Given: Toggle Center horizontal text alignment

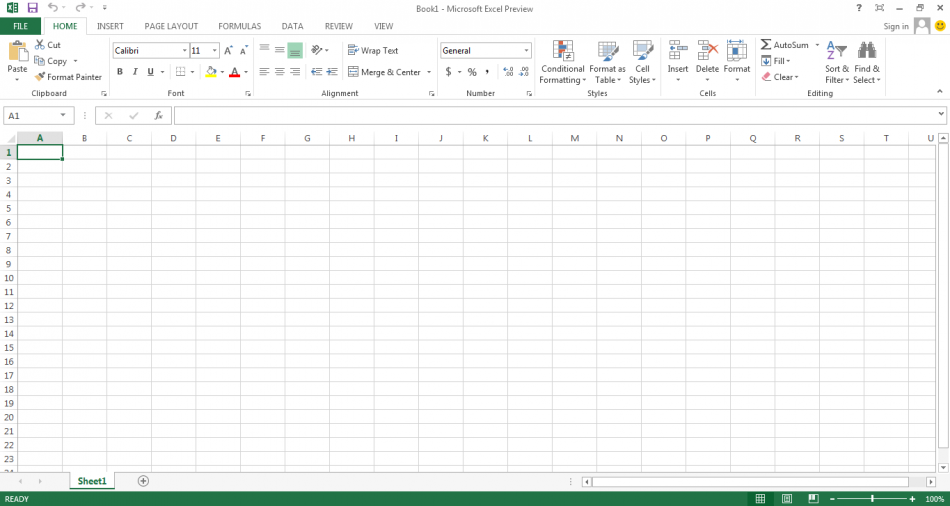Looking at the screenshot, I should coord(279,72).
